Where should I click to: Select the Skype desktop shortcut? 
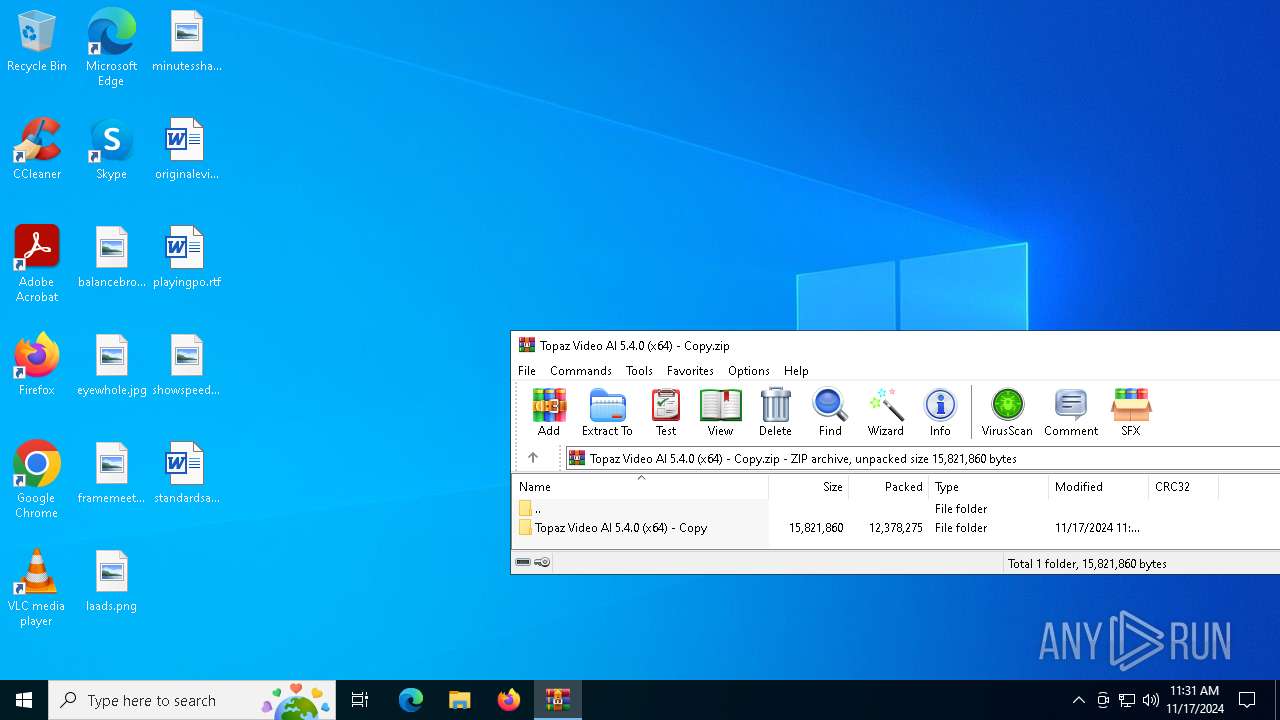[x=111, y=149]
